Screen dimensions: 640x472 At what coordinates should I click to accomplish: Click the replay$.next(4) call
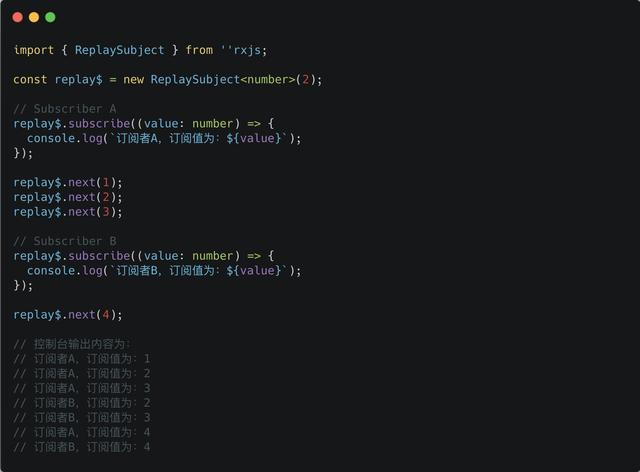[68, 315]
